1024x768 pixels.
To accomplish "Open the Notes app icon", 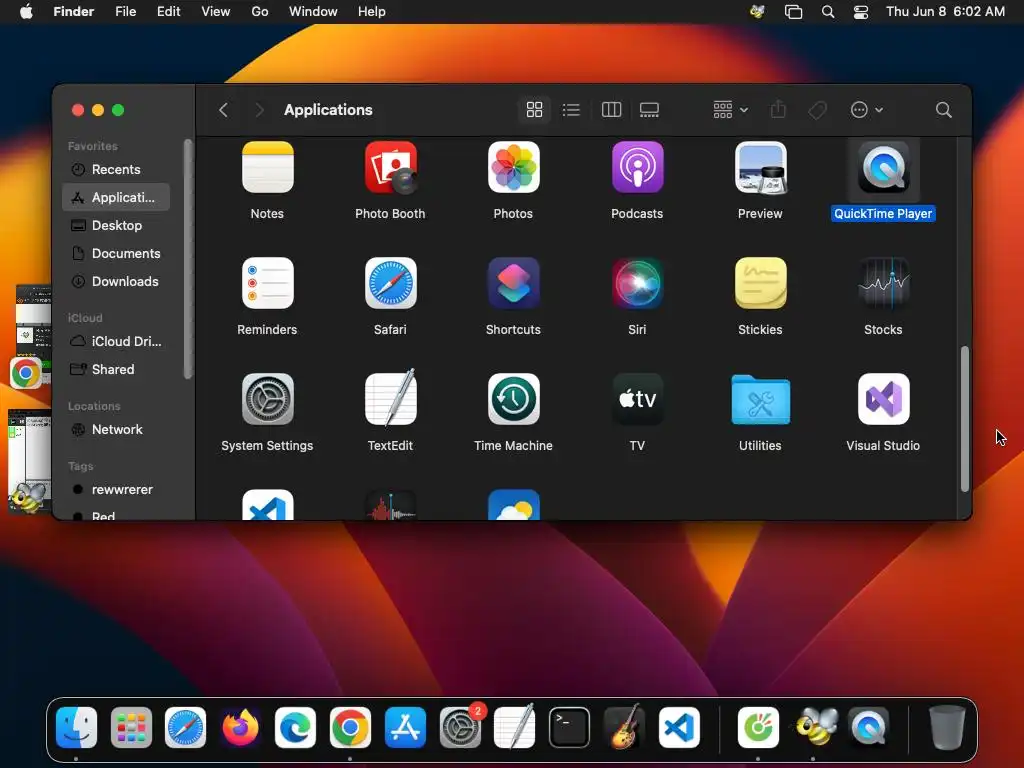I will [x=267, y=167].
